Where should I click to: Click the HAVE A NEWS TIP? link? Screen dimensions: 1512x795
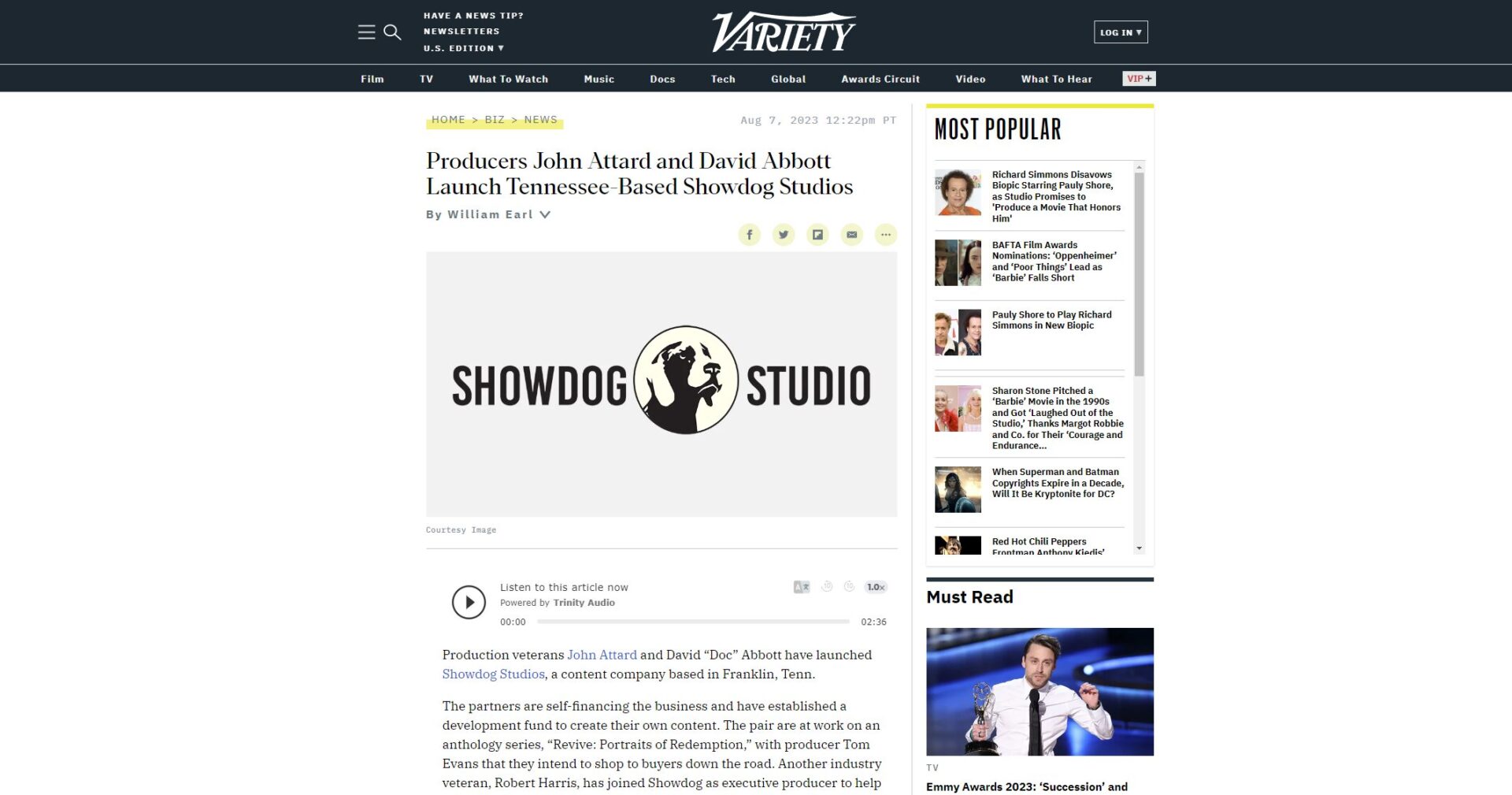472,15
